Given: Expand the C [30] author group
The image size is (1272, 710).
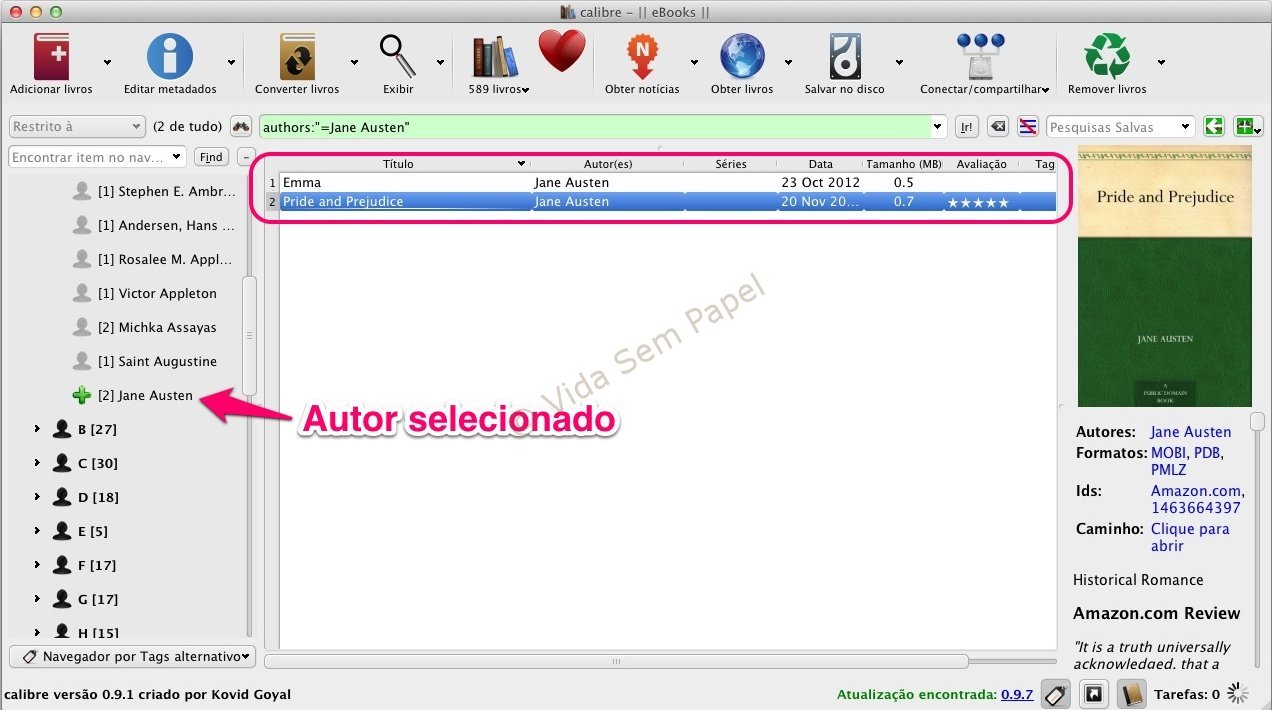Looking at the screenshot, I should pos(37,463).
